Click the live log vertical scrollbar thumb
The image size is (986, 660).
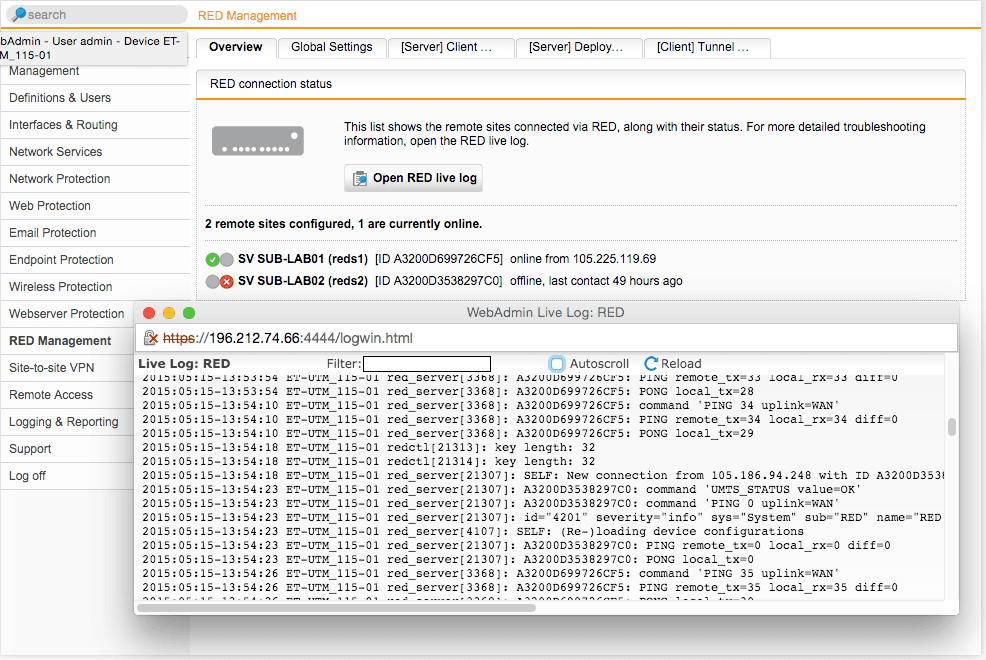click(951, 427)
